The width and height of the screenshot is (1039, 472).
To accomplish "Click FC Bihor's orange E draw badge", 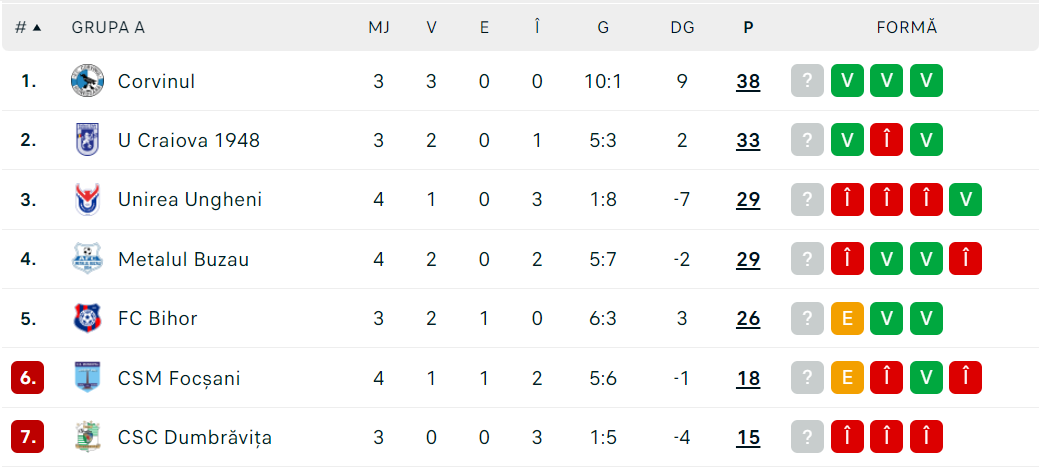I will (847, 319).
